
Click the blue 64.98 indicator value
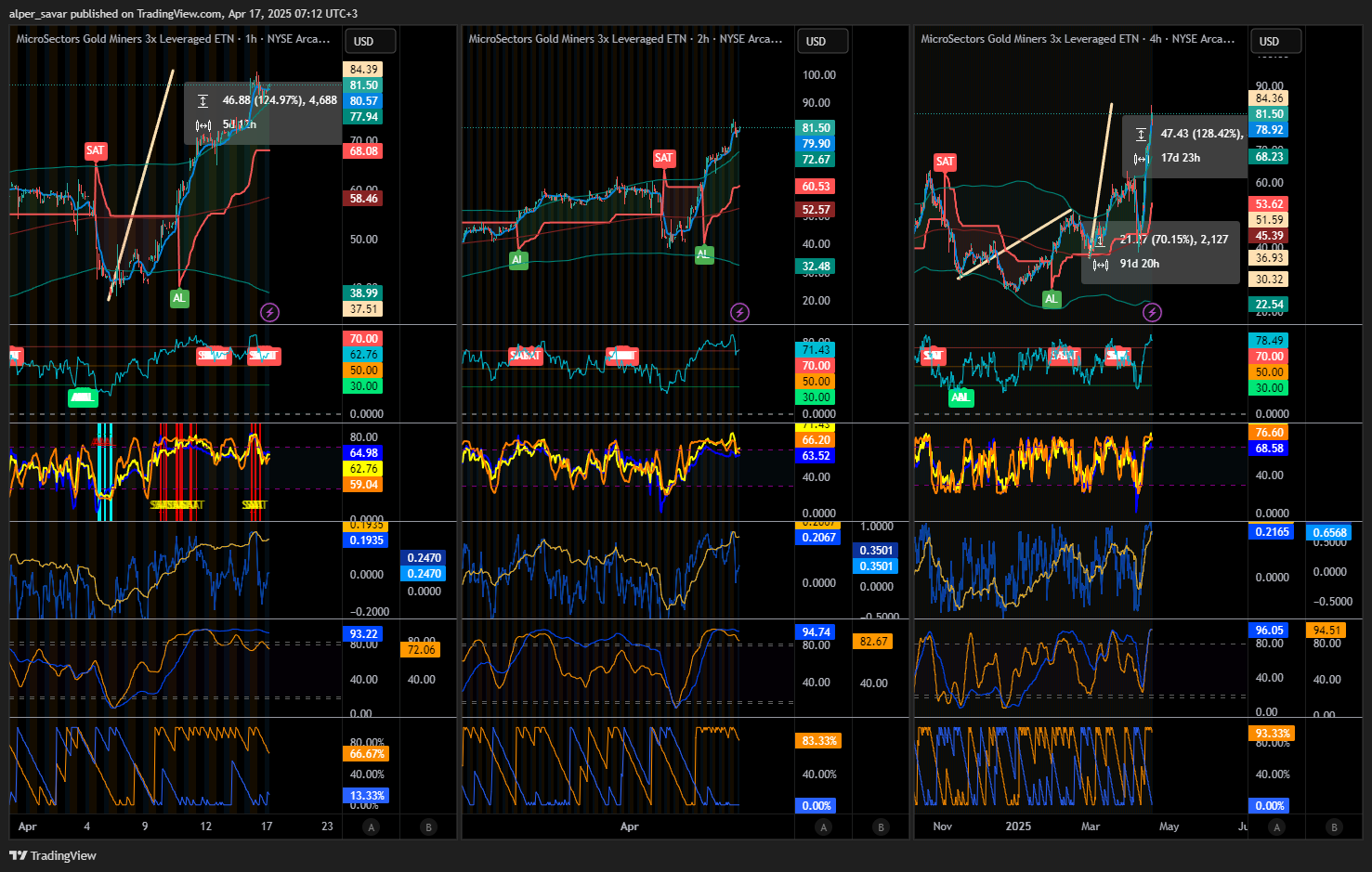(x=363, y=453)
